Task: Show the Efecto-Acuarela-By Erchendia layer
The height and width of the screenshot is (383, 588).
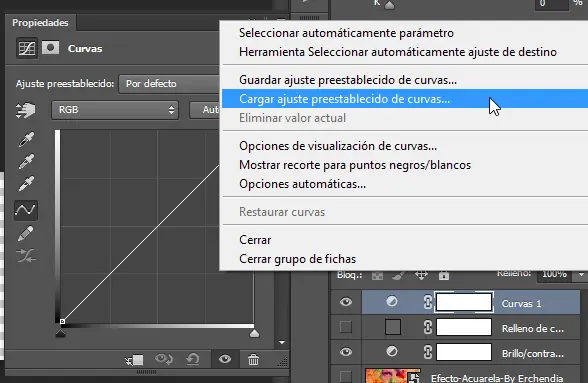Action: (x=346, y=377)
